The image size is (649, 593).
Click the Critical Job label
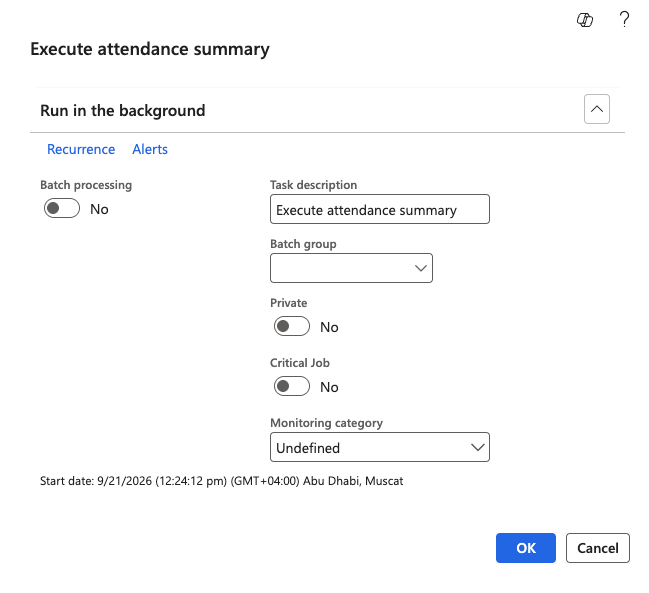pyautogui.click(x=300, y=363)
